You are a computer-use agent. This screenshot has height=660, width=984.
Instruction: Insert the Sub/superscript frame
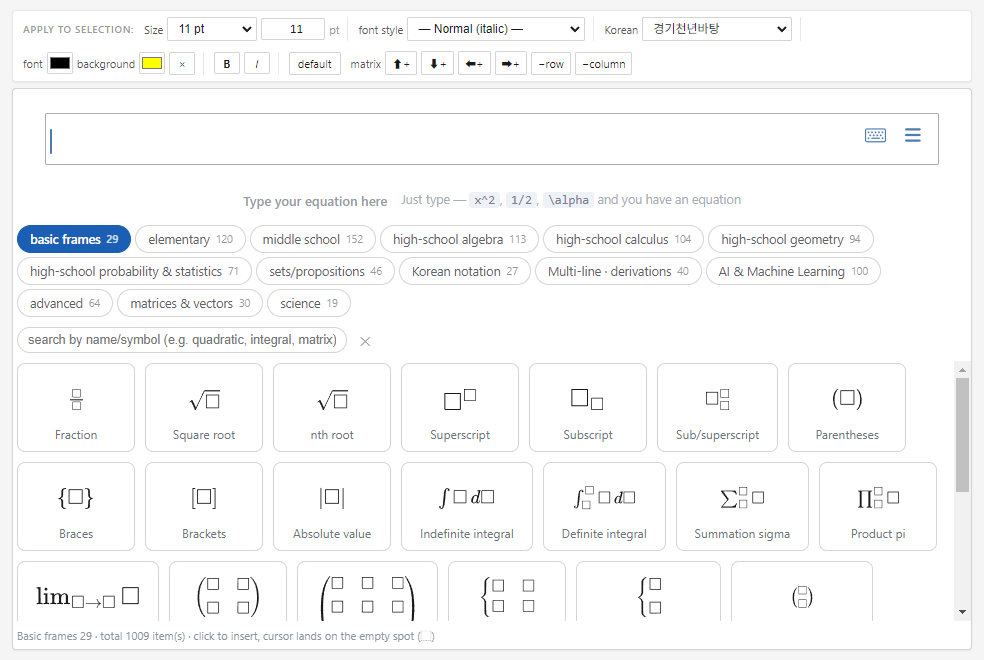(717, 407)
